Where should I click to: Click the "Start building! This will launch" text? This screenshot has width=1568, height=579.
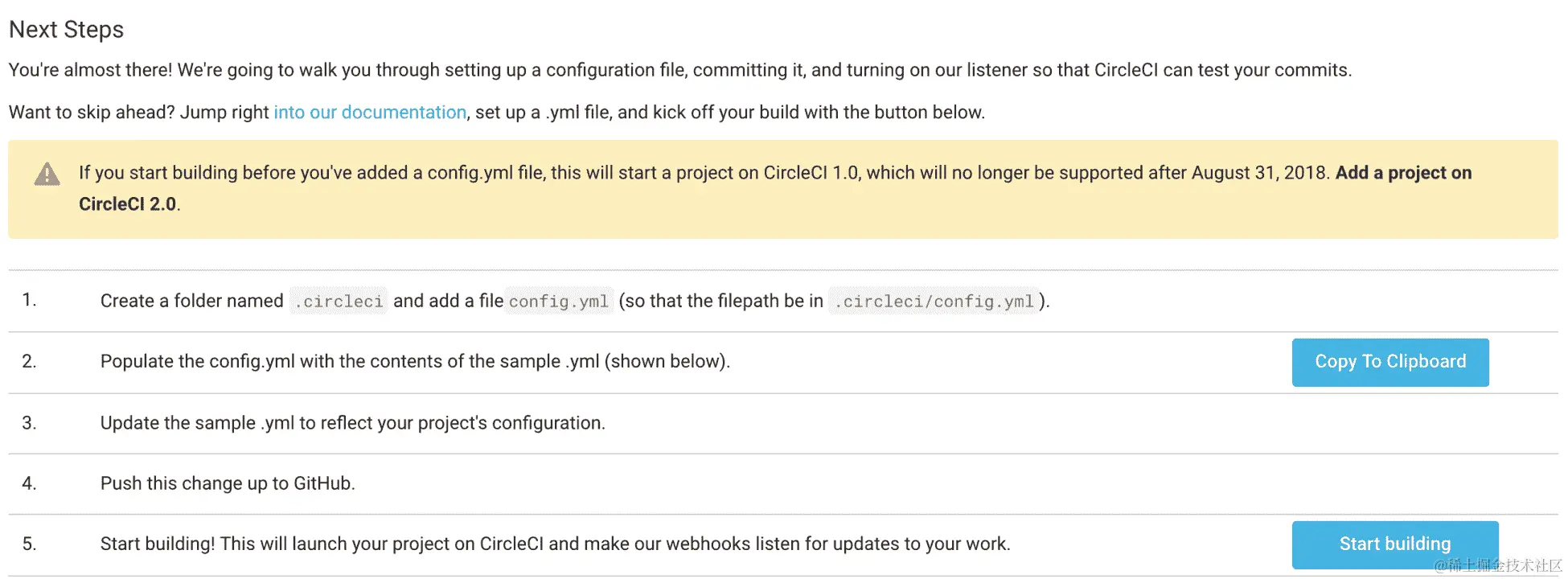click(x=555, y=544)
